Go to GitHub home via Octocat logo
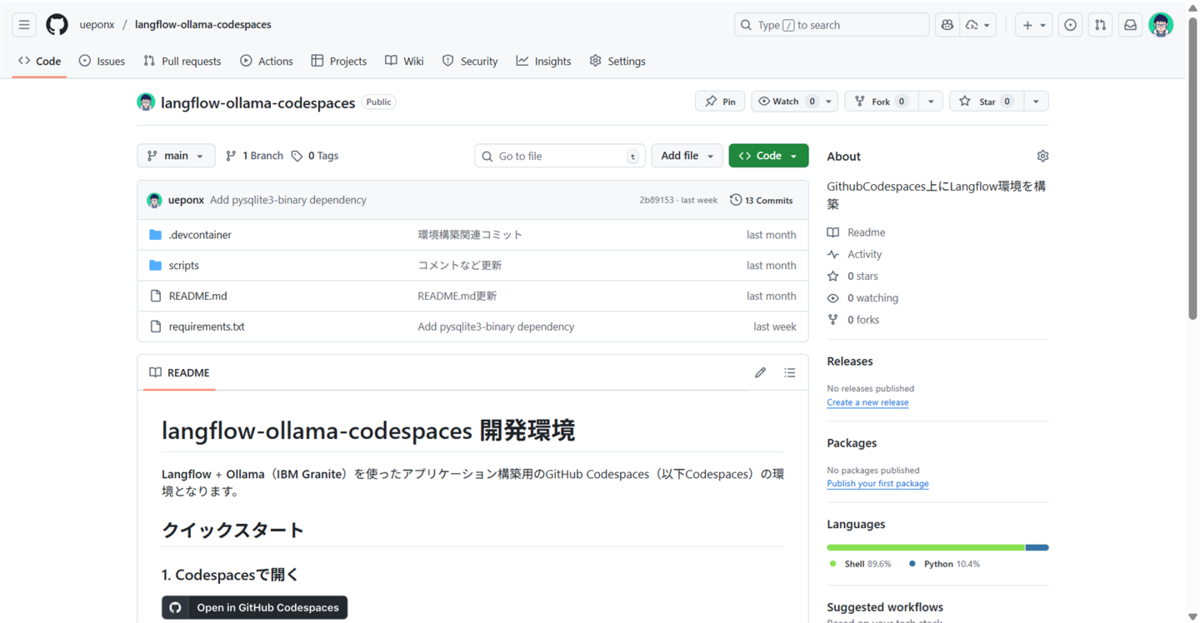 pos(57,25)
